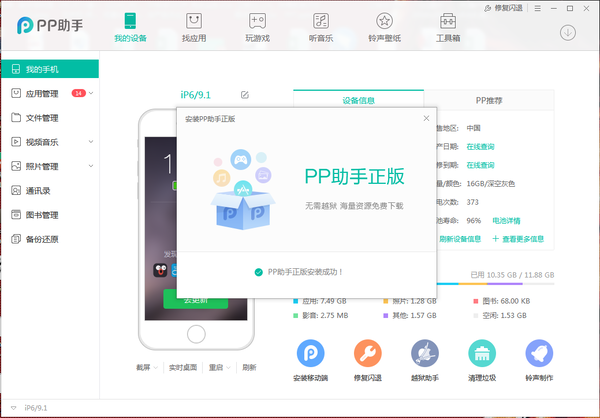Click the 图书: 68.00 KB storage entry

(502, 301)
